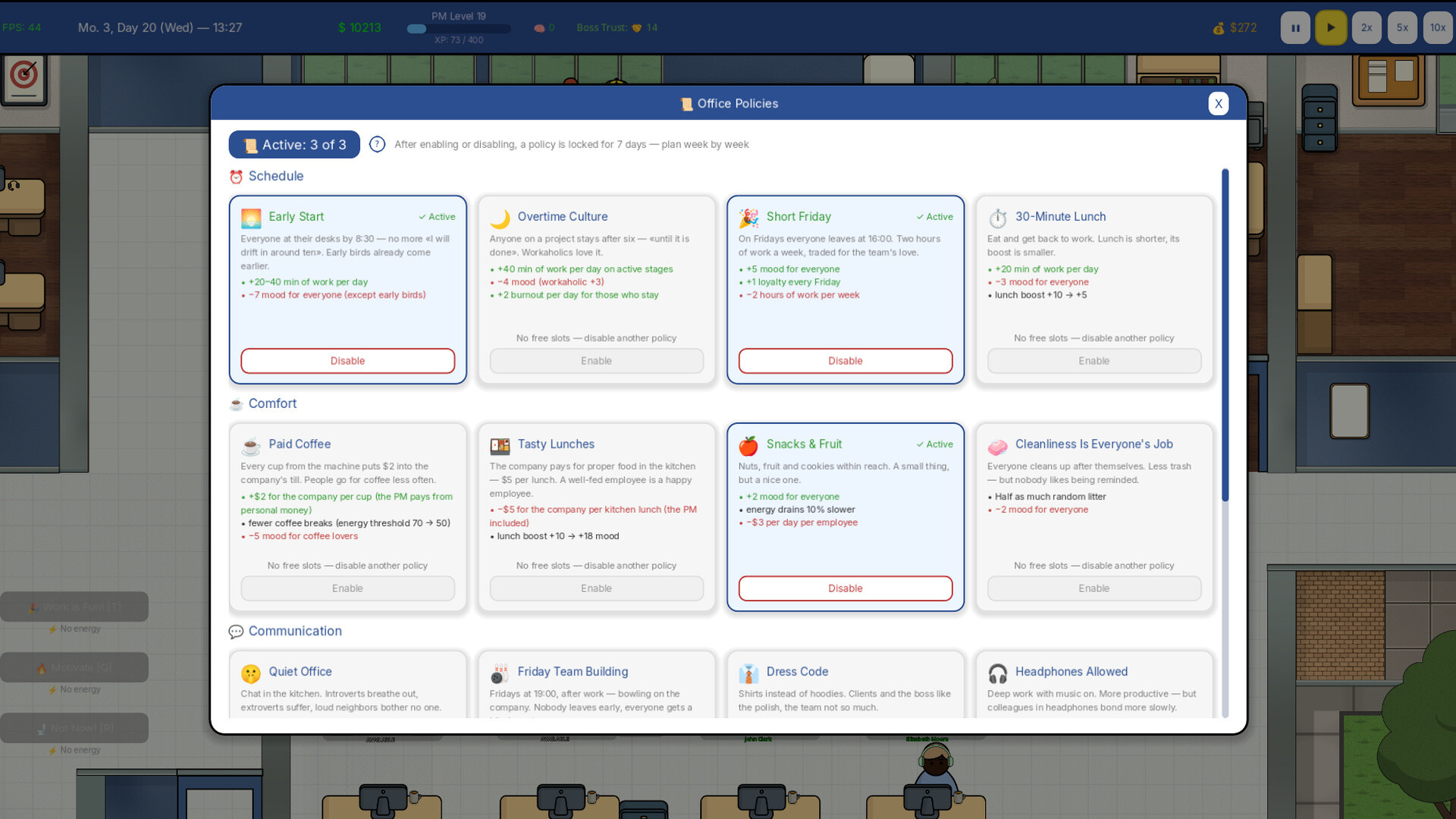Click the question mark help icon

click(x=377, y=144)
